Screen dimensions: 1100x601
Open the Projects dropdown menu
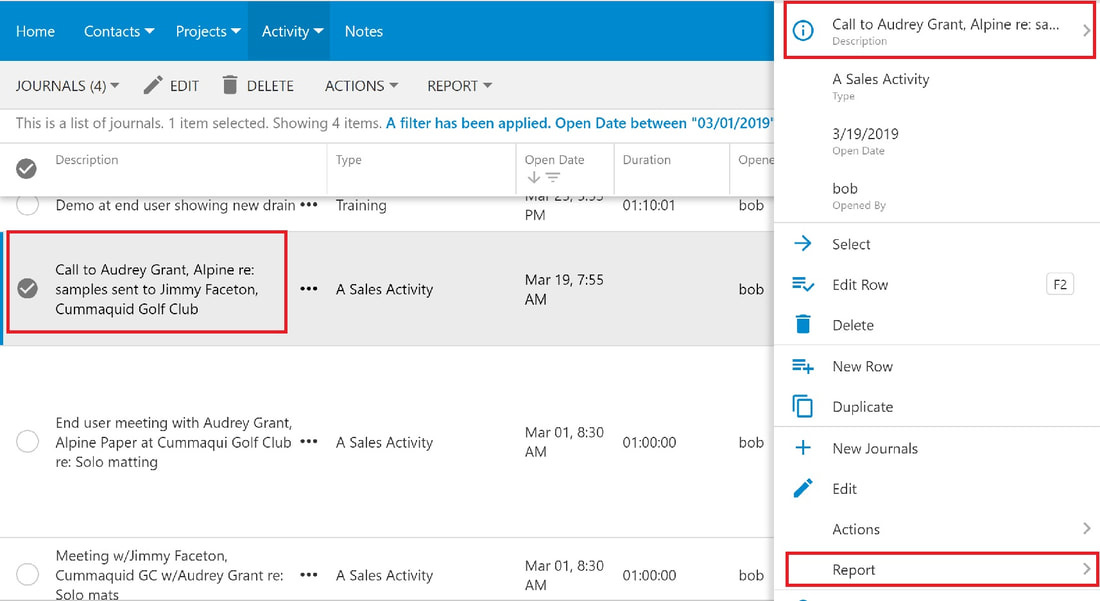pyautogui.click(x=208, y=31)
